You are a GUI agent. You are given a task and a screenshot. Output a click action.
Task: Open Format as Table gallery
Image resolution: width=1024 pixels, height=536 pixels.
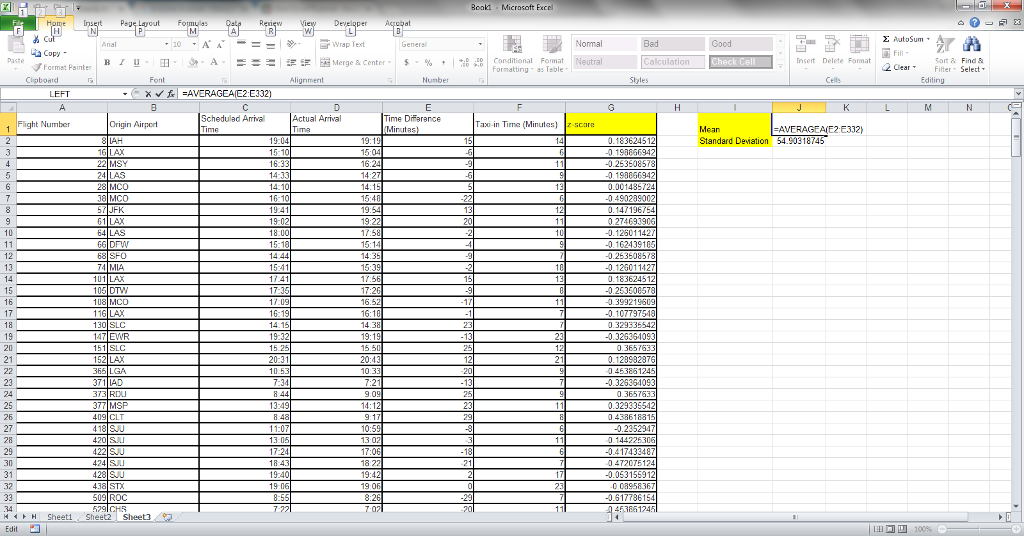(552, 54)
